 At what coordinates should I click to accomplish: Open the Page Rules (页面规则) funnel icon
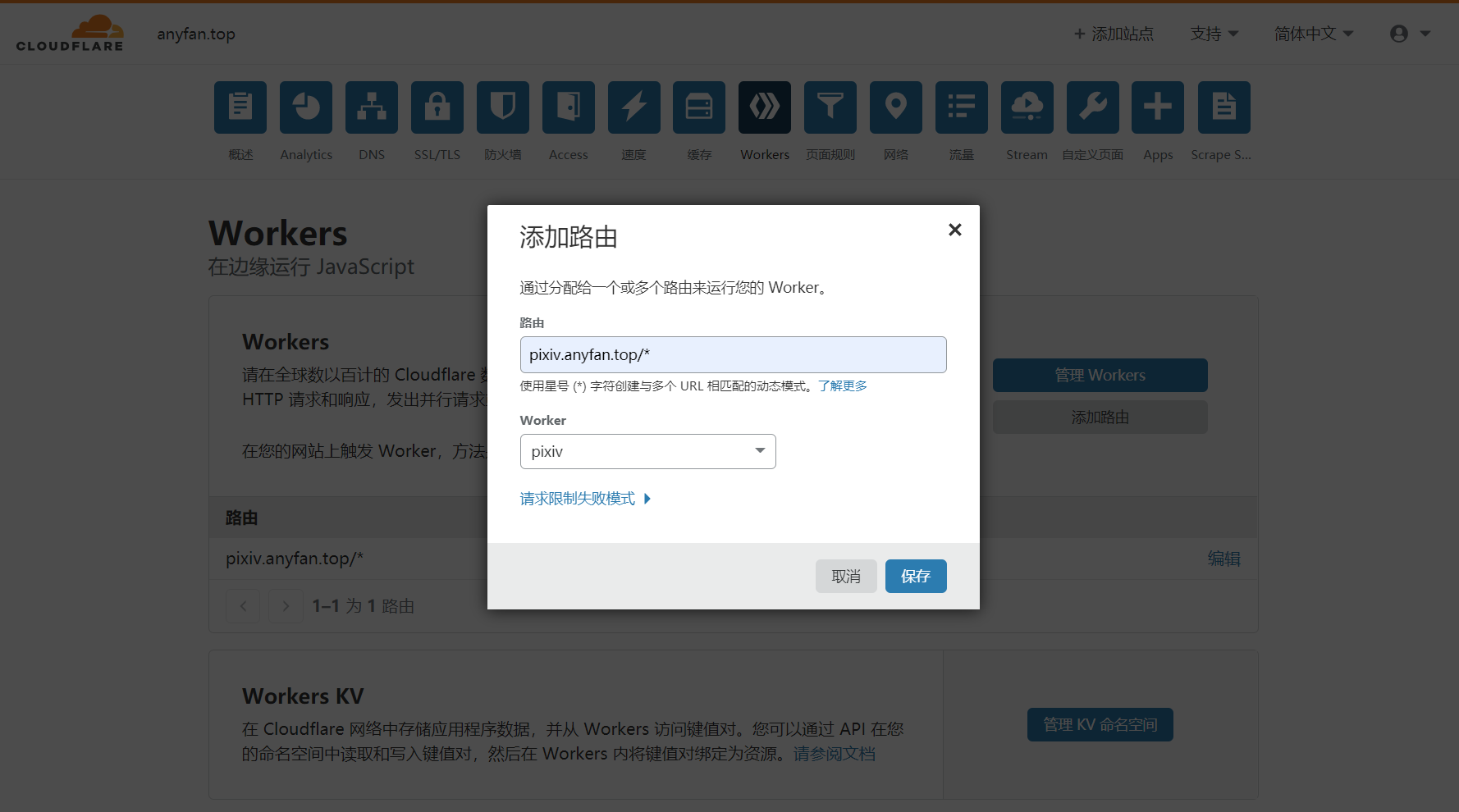pos(830,107)
